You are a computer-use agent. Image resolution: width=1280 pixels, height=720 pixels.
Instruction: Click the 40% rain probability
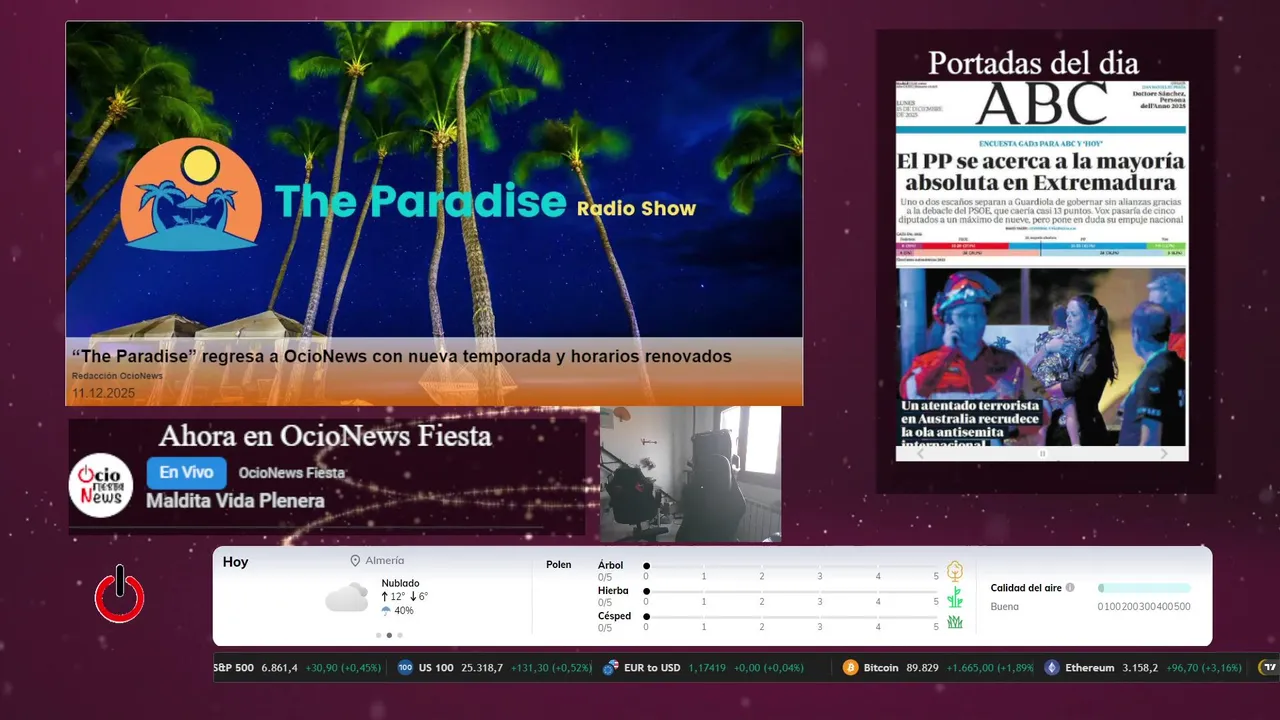(404, 611)
